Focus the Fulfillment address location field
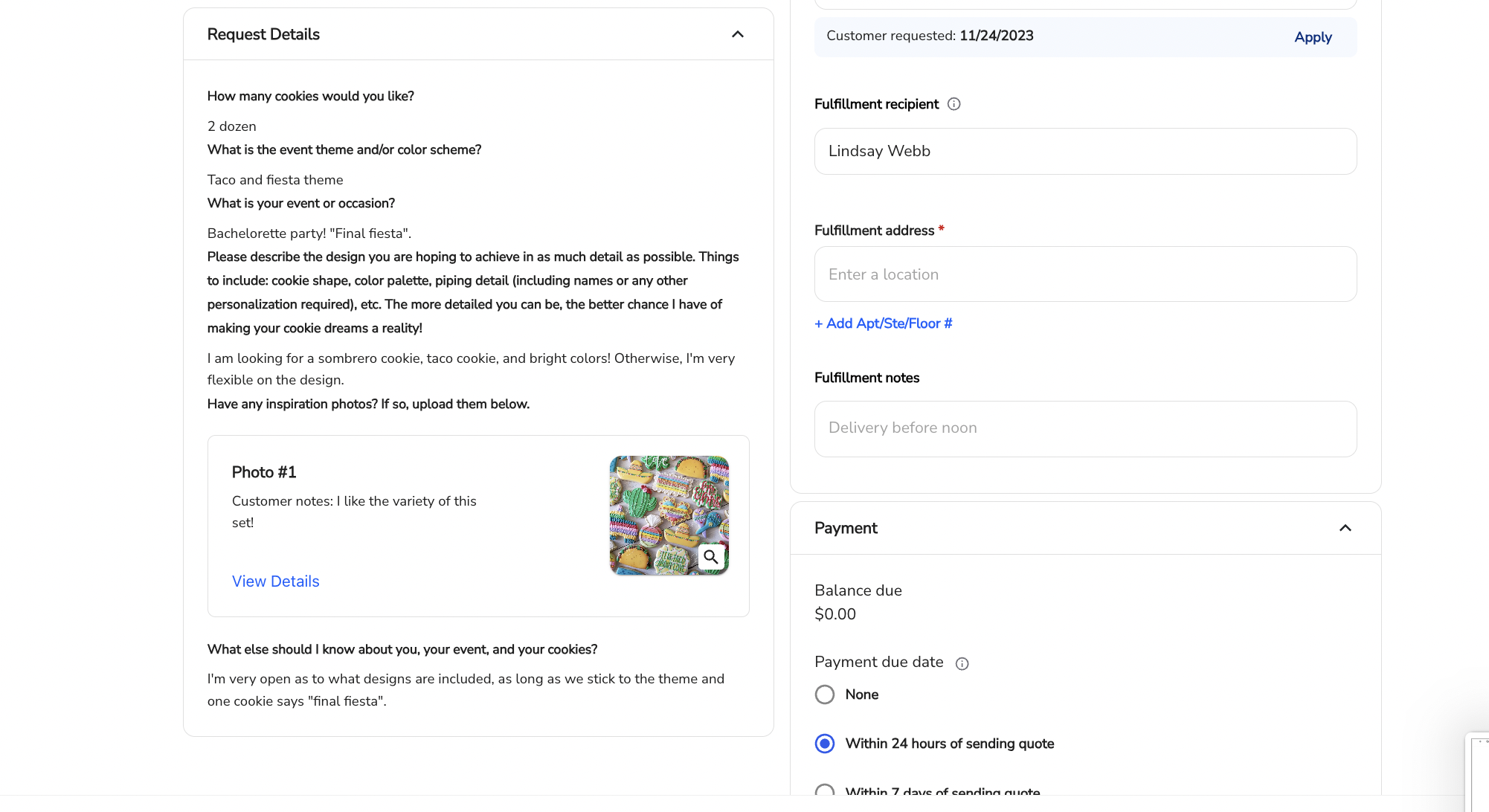 tap(1085, 274)
